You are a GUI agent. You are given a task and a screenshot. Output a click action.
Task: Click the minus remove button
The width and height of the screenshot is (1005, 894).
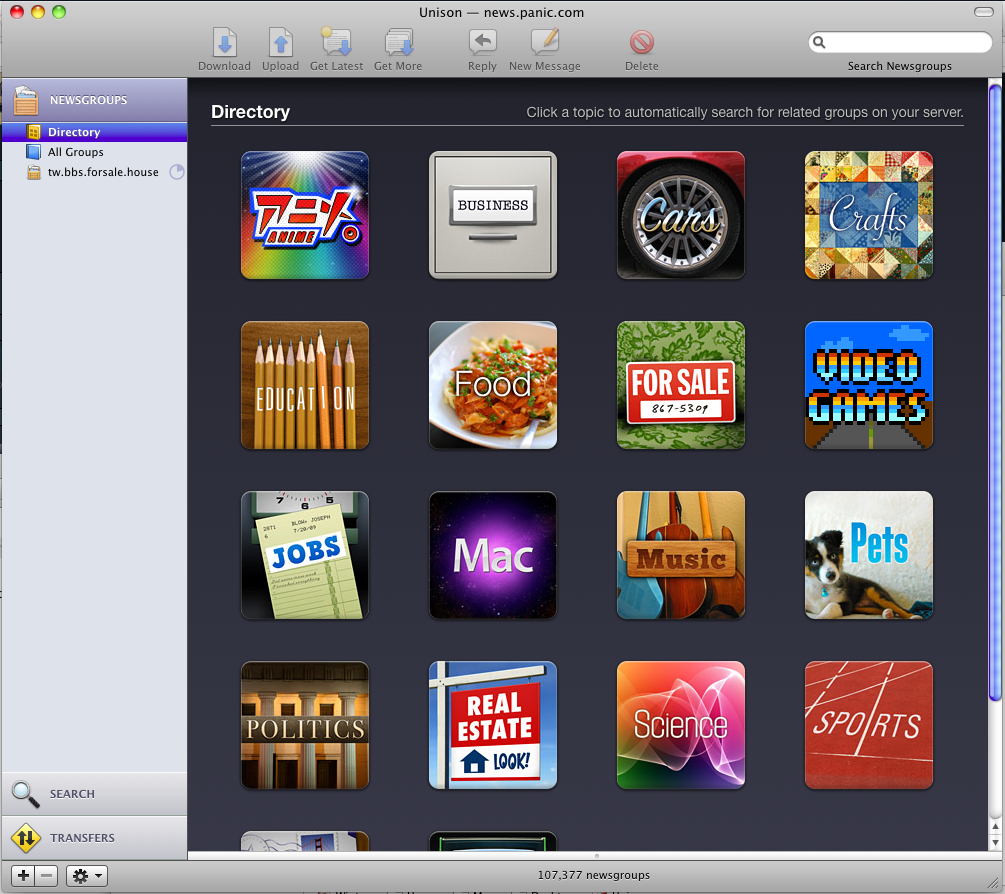click(x=46, y=875)
